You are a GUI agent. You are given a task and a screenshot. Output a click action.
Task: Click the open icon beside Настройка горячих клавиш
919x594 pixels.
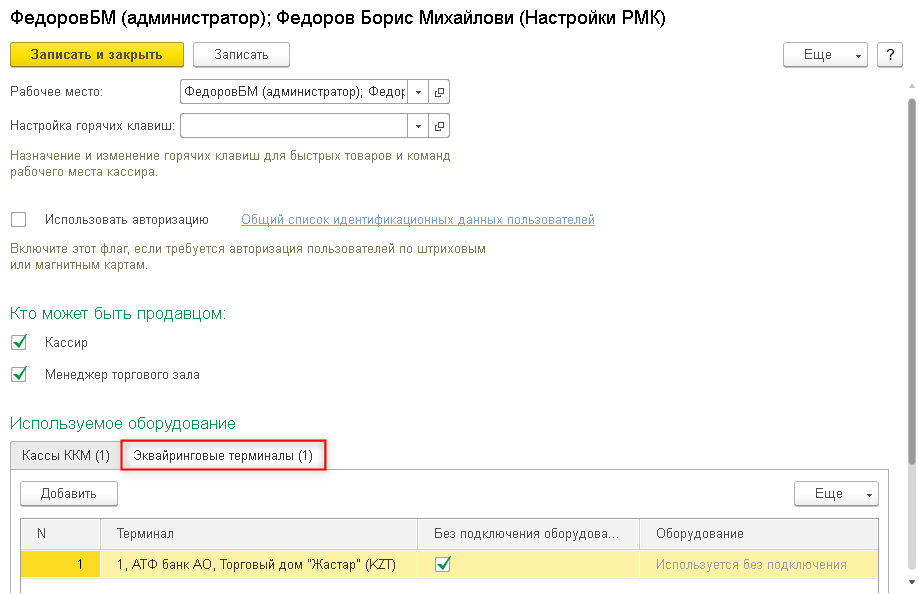coord(440,126)
